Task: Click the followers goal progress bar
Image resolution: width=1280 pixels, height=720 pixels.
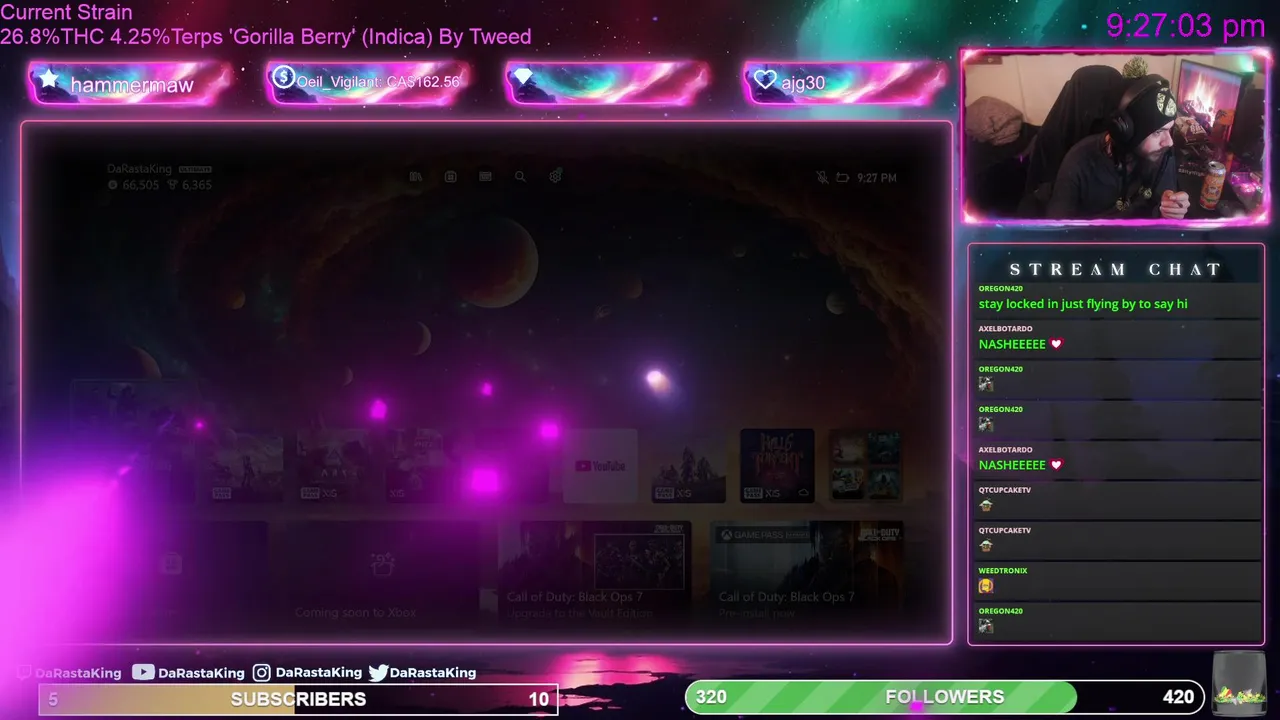Action: tap(945, 697)
